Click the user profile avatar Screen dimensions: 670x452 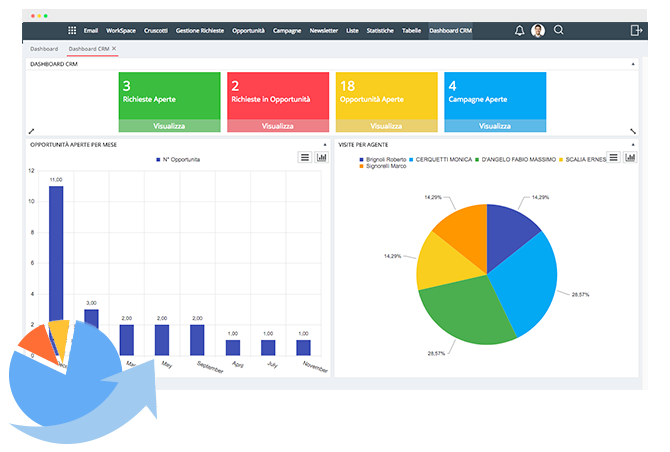(x=538, y=30)
